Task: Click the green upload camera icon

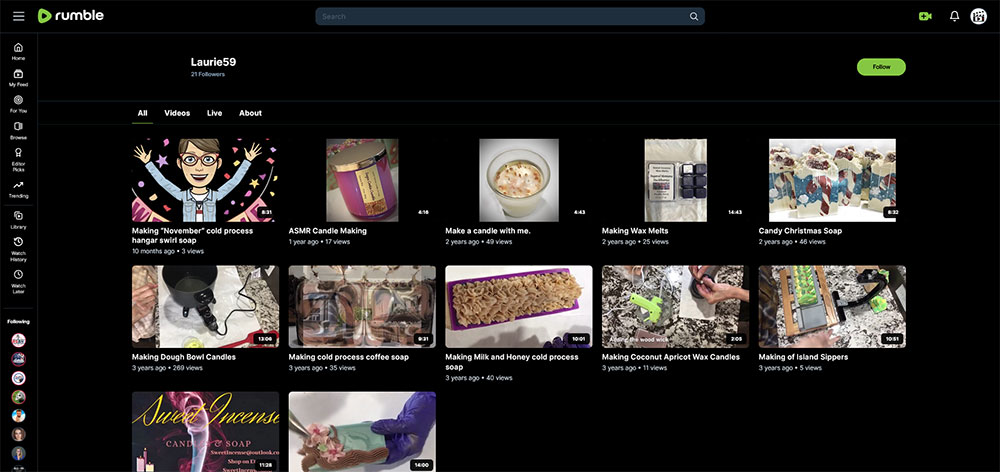Action: coord(925,17)
